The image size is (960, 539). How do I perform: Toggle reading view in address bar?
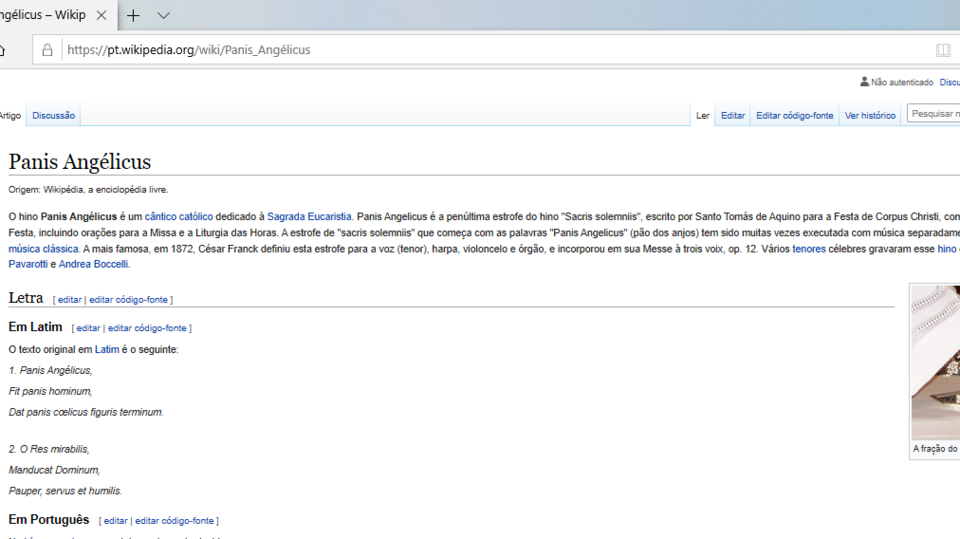[942, 50]
